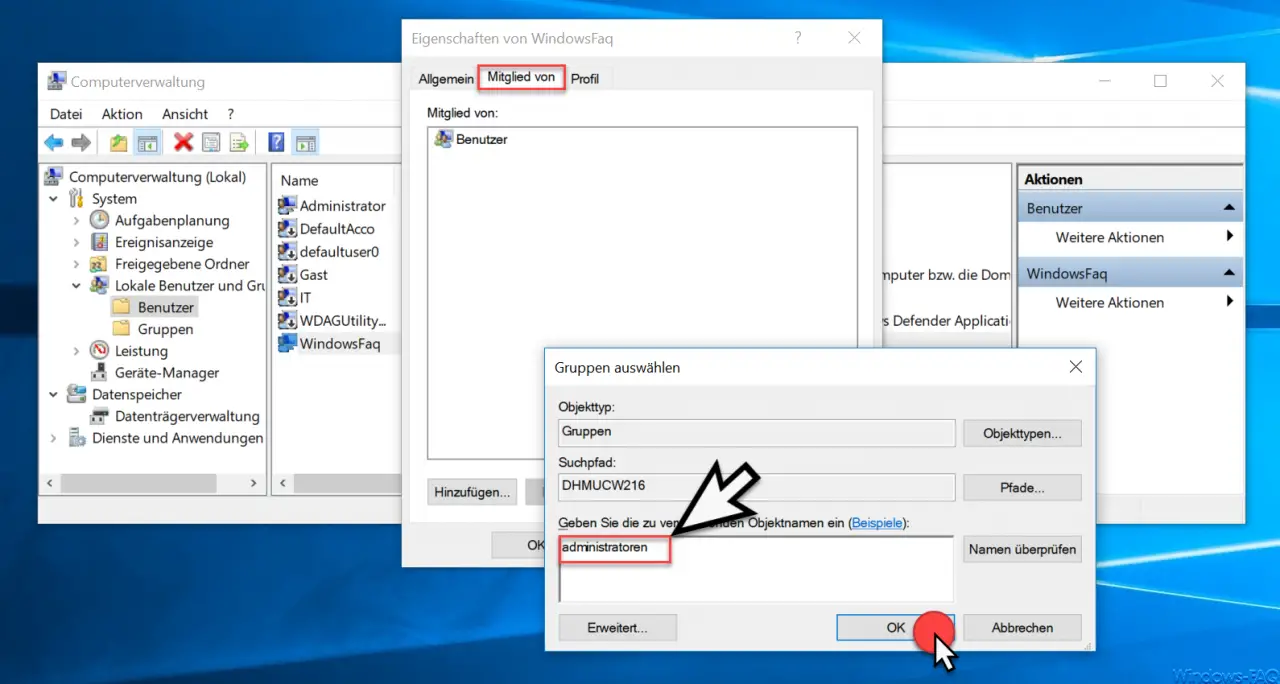Screen dimensions: 1280x684
Task: Collapse the Datenspeicher node
Action: click(x=54, y=394)
